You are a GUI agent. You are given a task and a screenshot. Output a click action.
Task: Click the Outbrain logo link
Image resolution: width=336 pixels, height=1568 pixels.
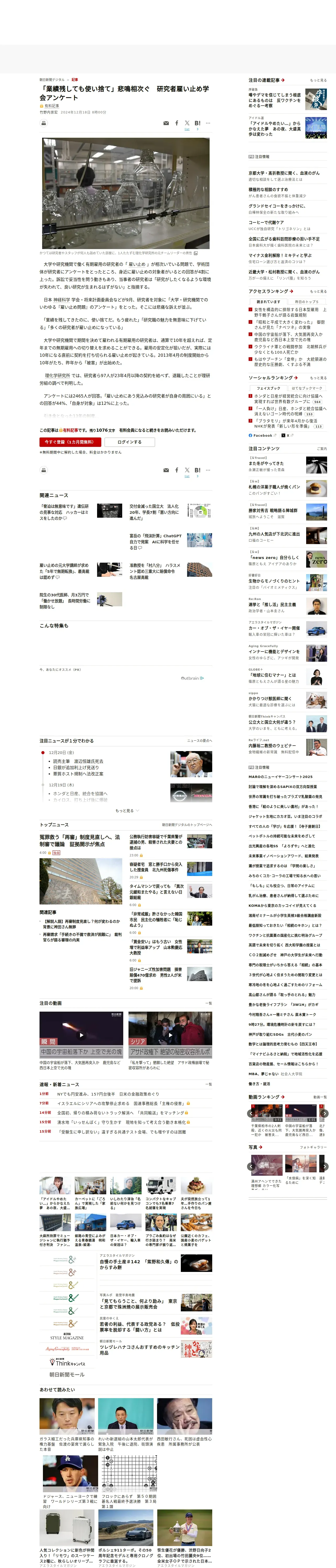(x=192, y=678)
